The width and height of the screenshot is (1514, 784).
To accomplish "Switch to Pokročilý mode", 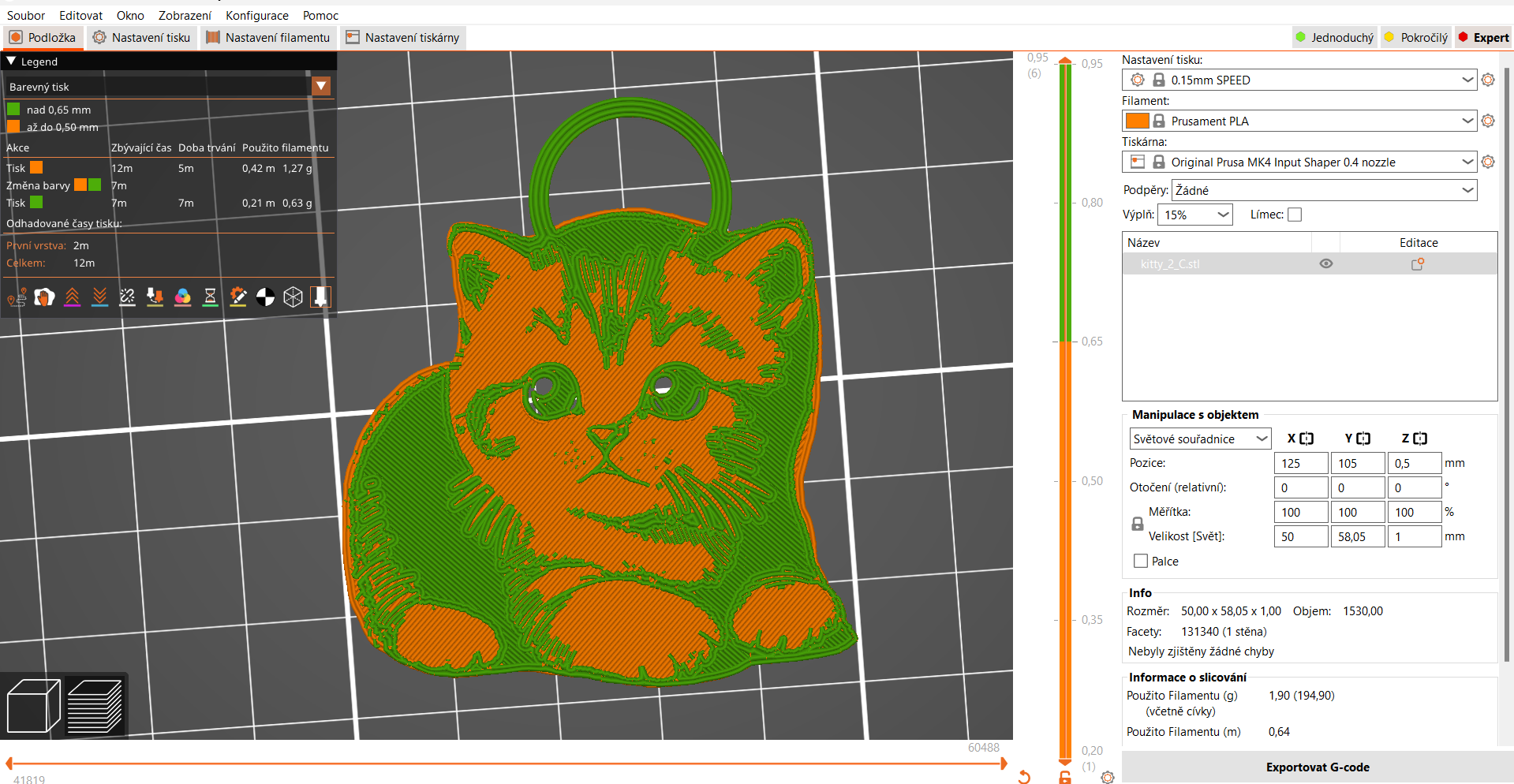I will 1416,37.
